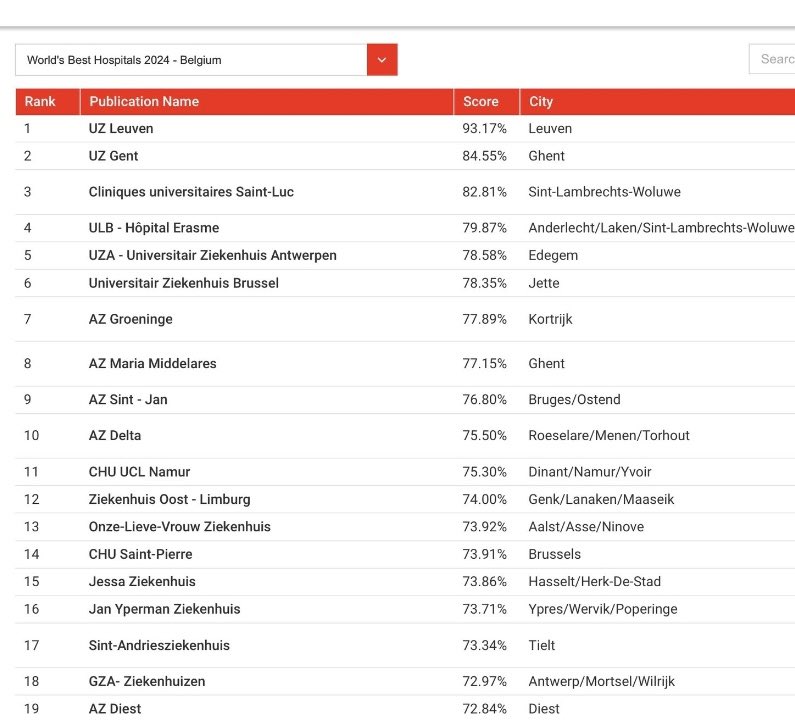This screenshot has width=795, height=721.
Task: Click the Brussels city cell
Action: tap(555, 554)
